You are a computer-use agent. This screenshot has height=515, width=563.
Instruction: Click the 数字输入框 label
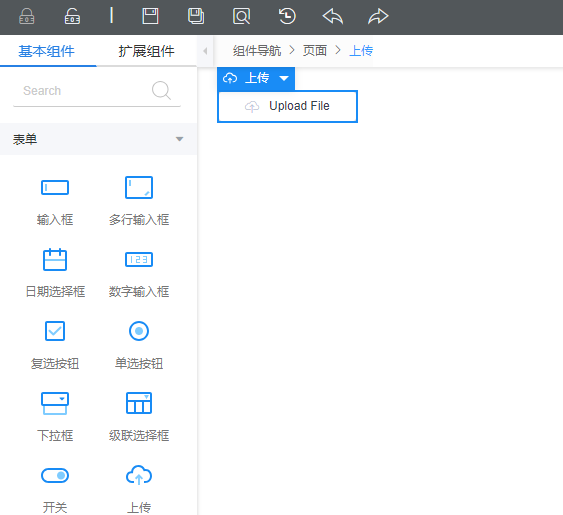(139, 291)
